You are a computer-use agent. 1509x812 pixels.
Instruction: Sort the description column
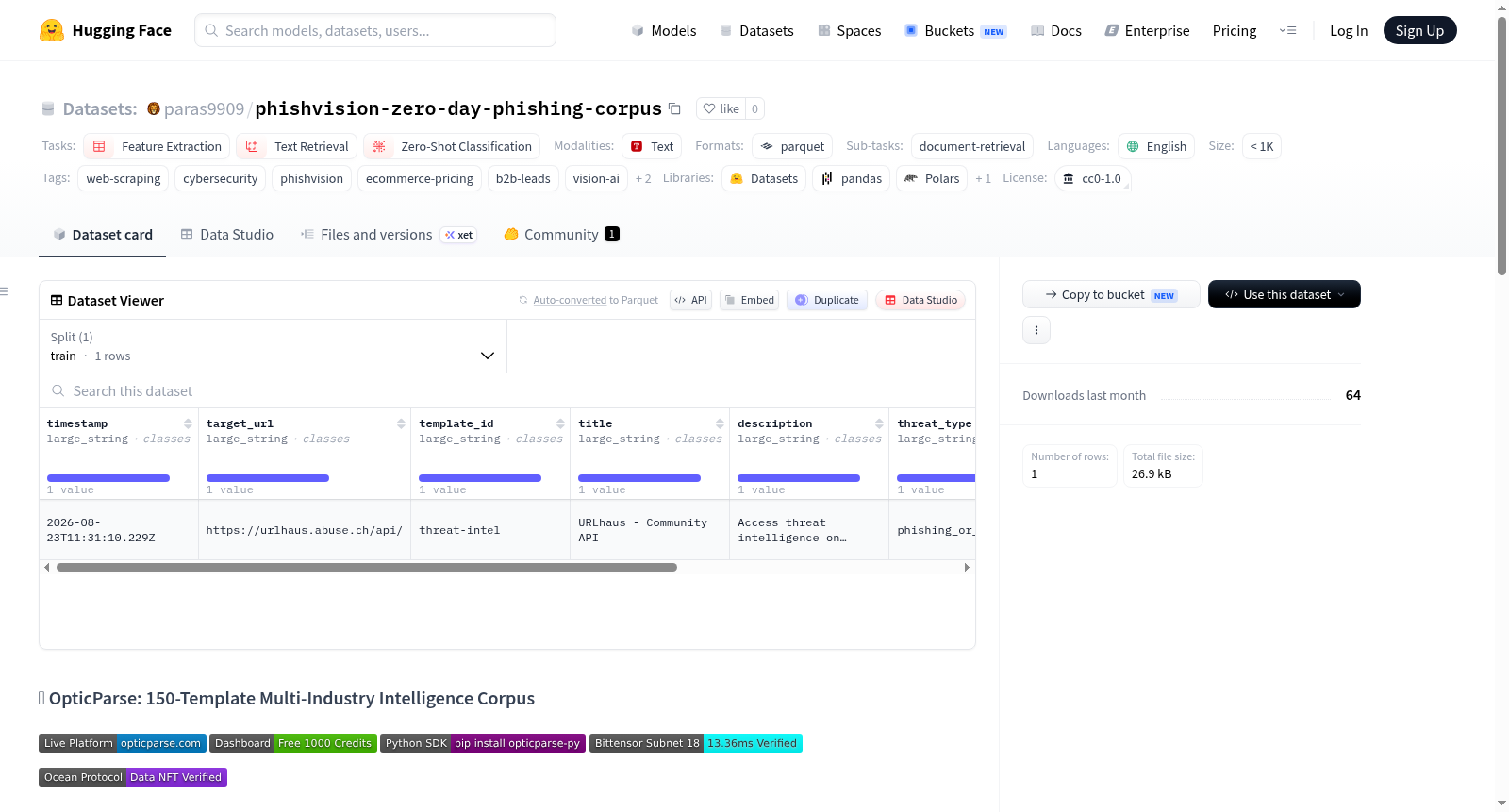tap(879, 423)
